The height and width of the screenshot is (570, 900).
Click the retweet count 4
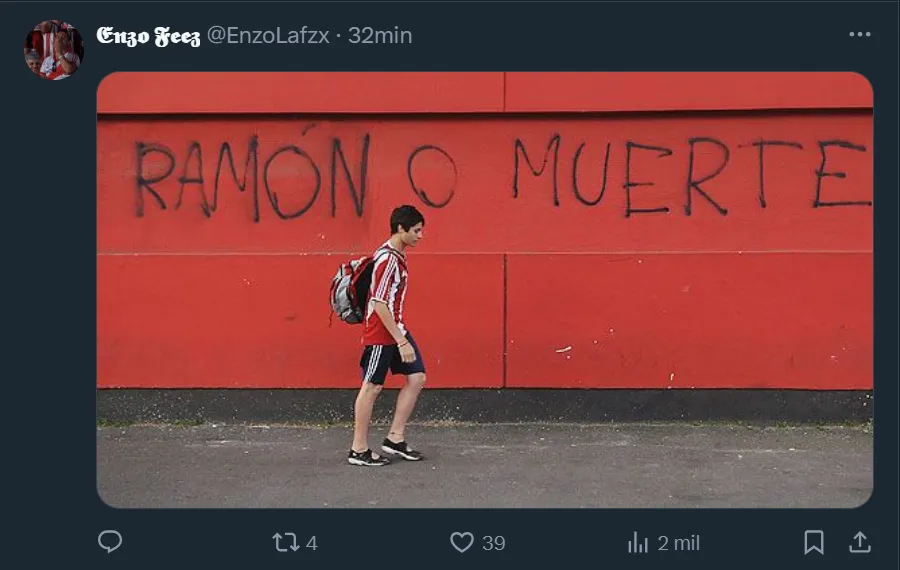[312, 543]
